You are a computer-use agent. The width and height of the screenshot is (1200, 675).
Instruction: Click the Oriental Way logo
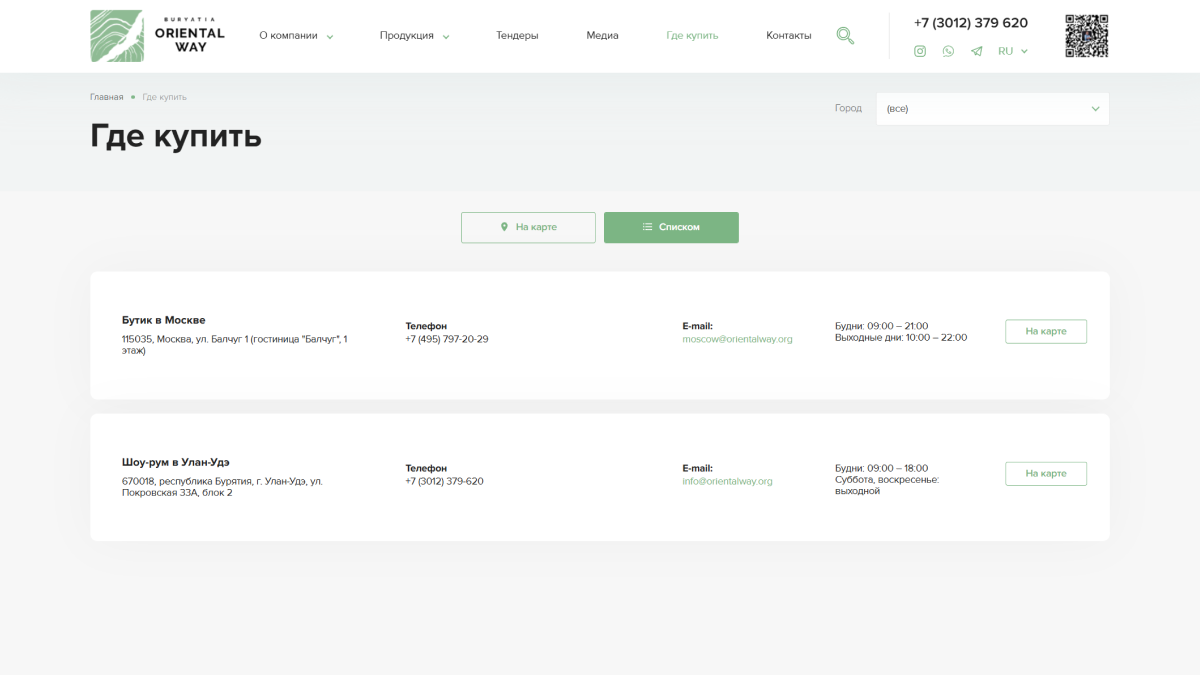(157, 36)
